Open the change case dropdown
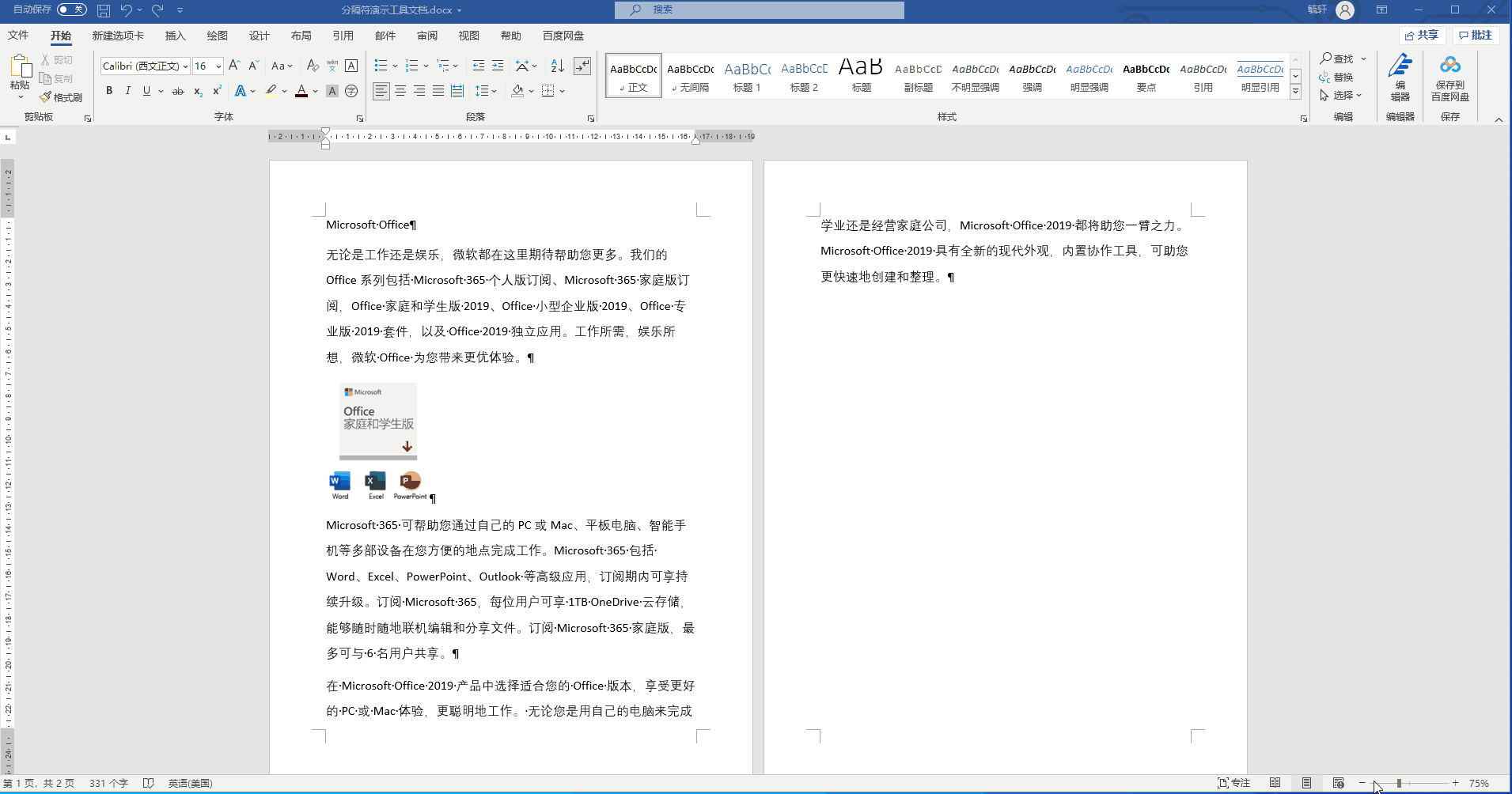The width and height of the screenshot is (1512, 794). pos(282,66)
